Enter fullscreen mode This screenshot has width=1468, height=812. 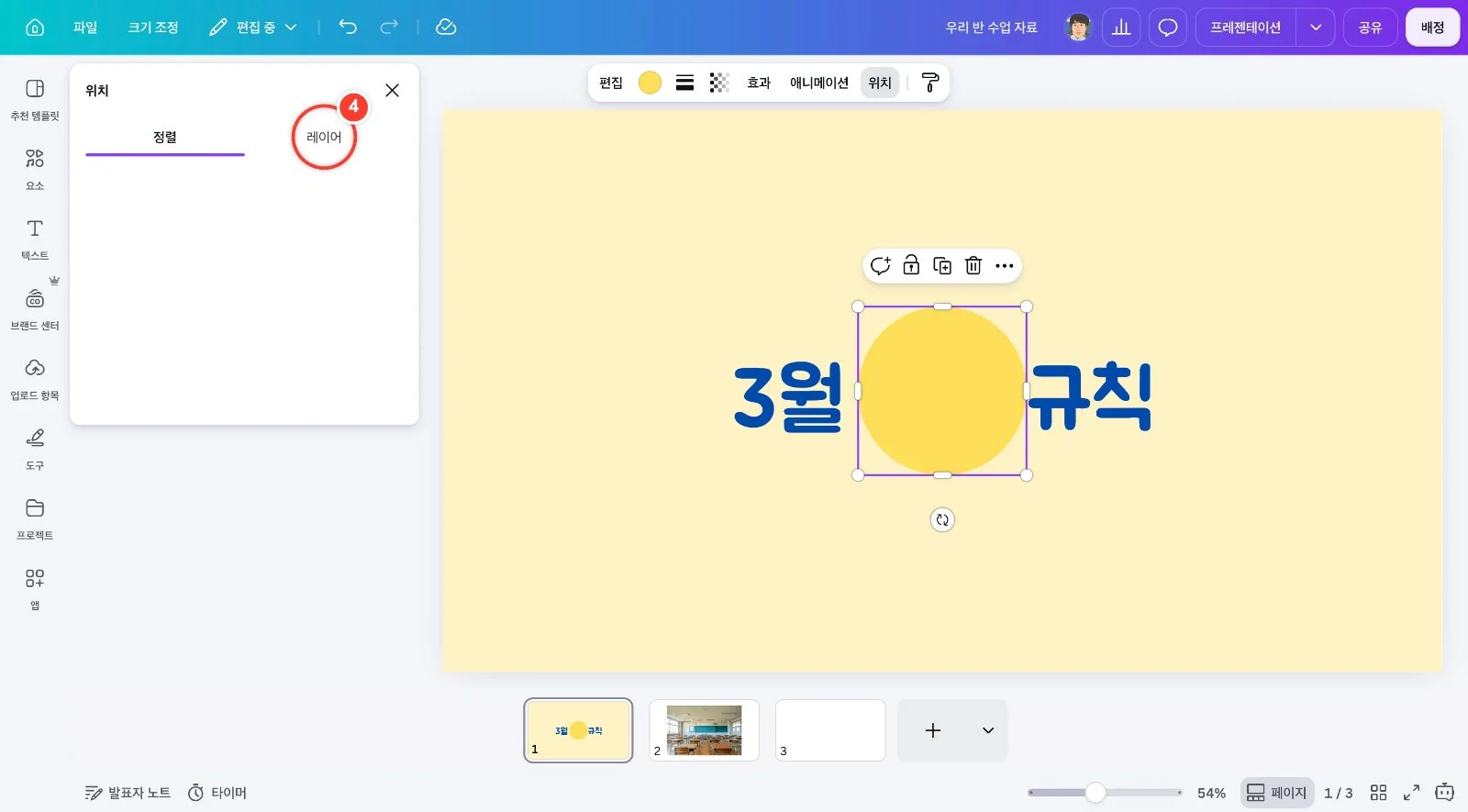1411,793
